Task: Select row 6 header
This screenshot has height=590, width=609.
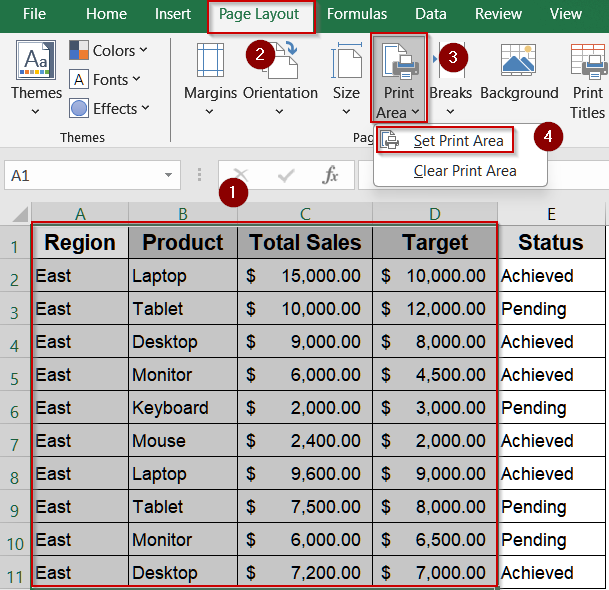Action: 15,408
